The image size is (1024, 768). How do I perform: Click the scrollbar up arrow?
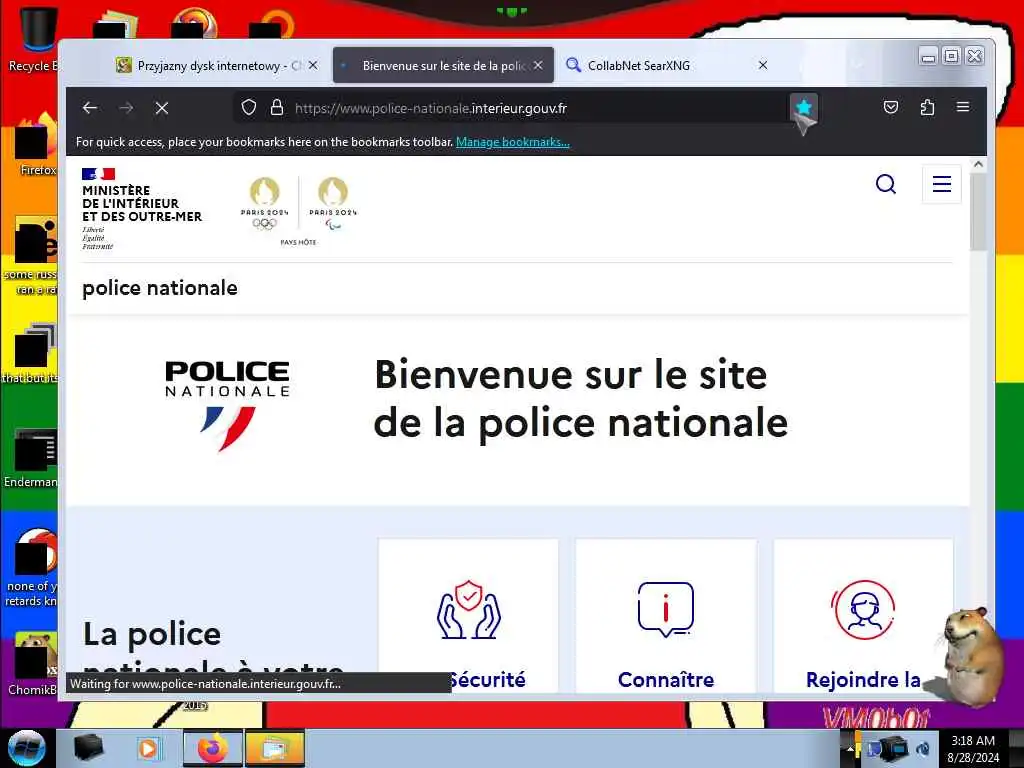pos(978,165)
